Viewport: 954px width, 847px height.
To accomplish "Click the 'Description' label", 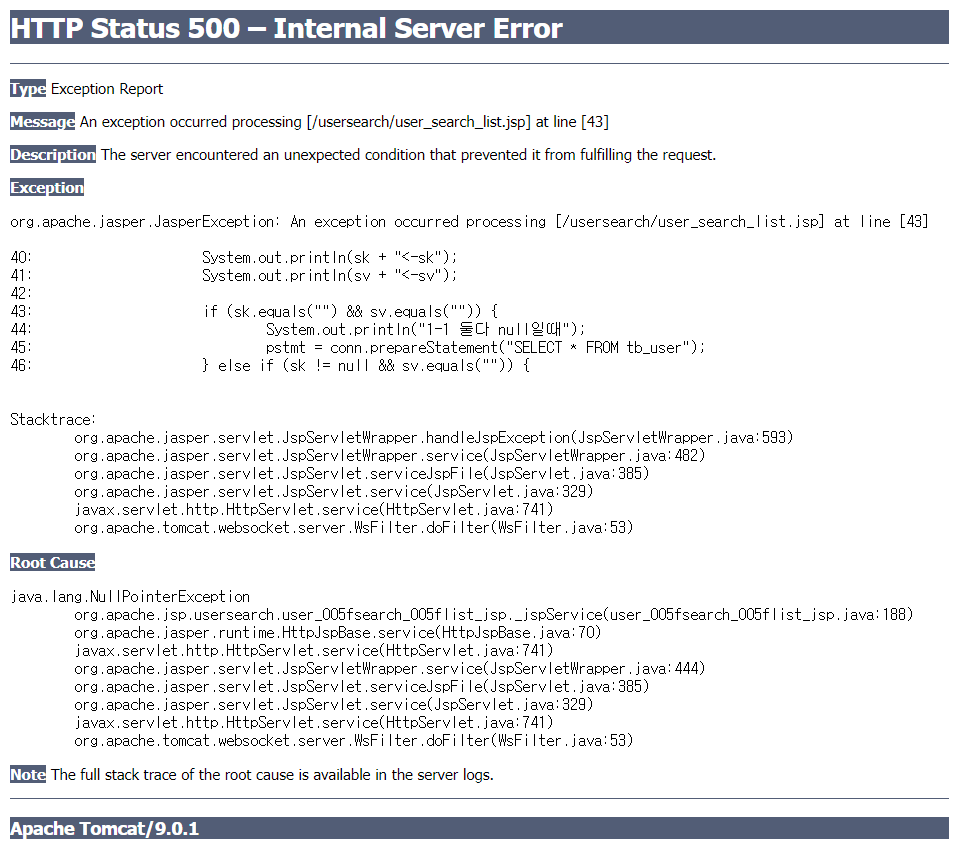I will point(53,155).
